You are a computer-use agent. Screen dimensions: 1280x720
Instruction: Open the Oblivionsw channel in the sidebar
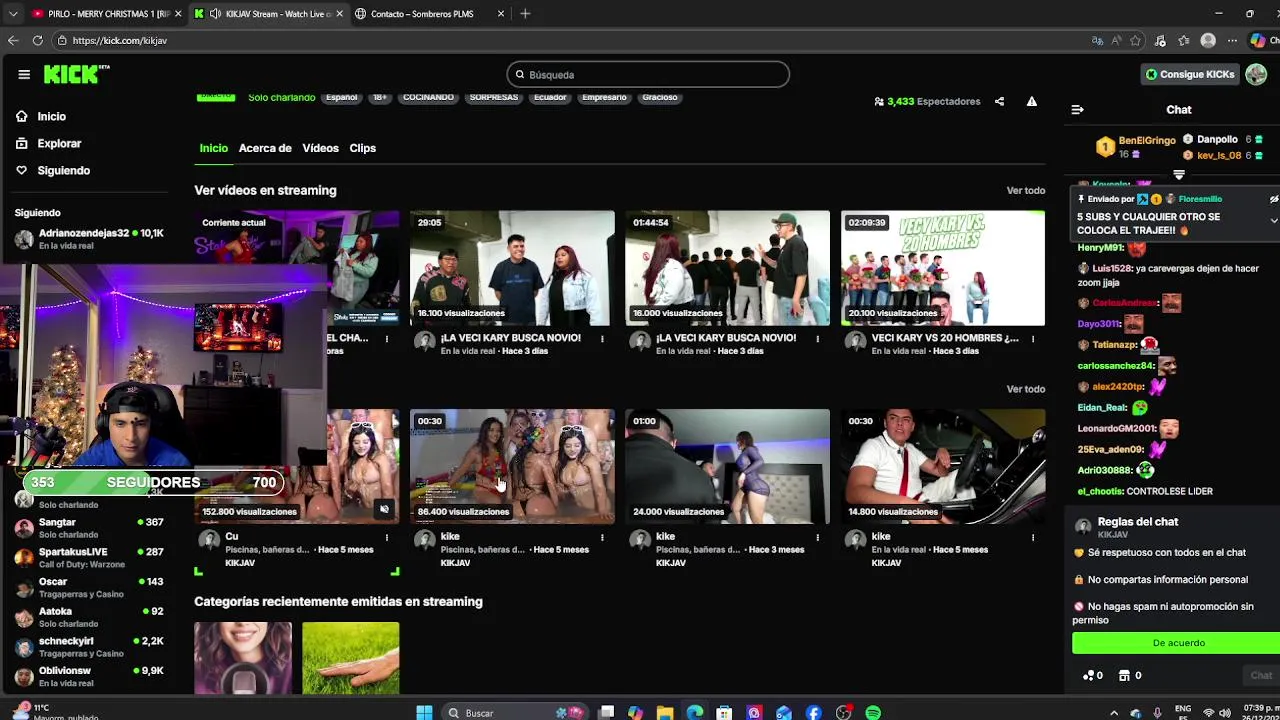tap(90, 676)
